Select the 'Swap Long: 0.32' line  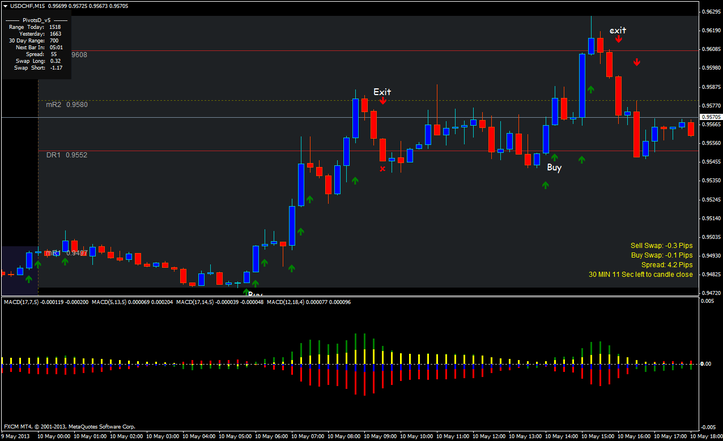pos(38,61)
